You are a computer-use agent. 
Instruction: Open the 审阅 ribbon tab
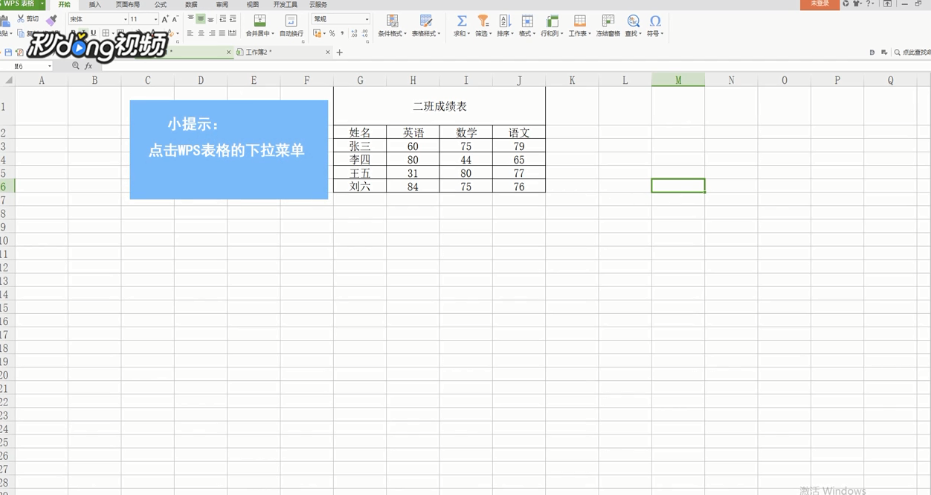tap(222, 4)
